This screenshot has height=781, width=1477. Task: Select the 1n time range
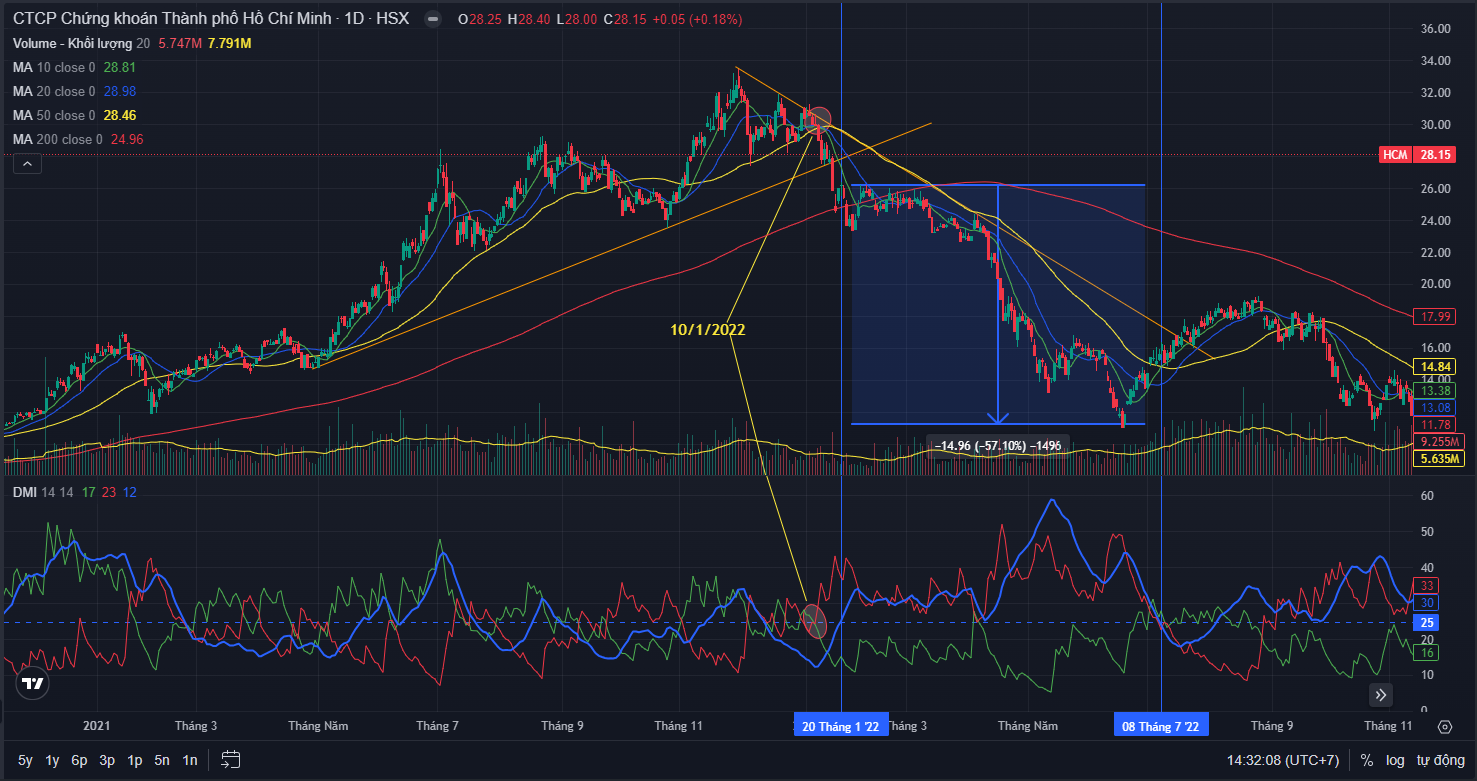pos(189,760)
